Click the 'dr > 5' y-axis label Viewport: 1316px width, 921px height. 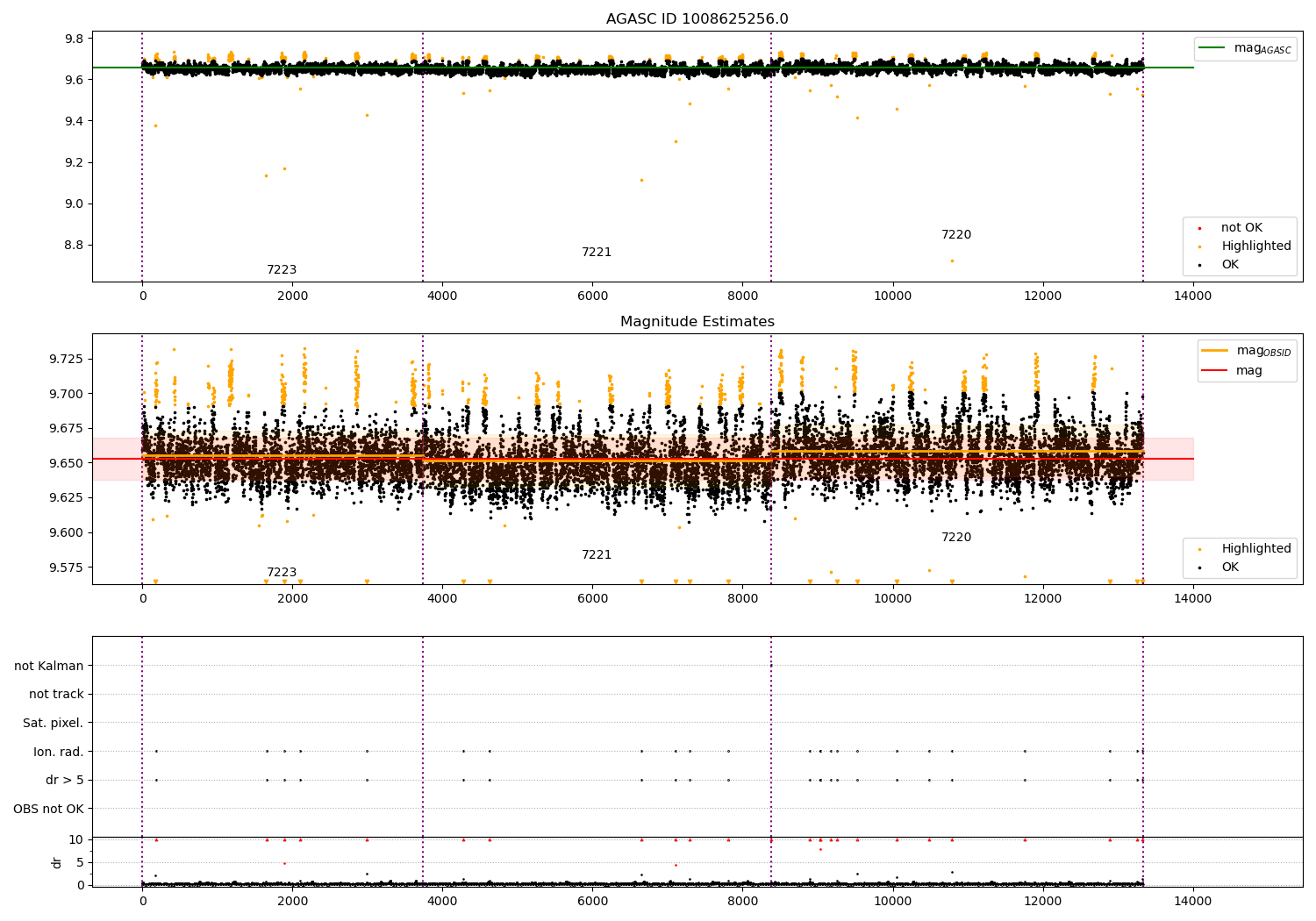click(x=65, y=780)
